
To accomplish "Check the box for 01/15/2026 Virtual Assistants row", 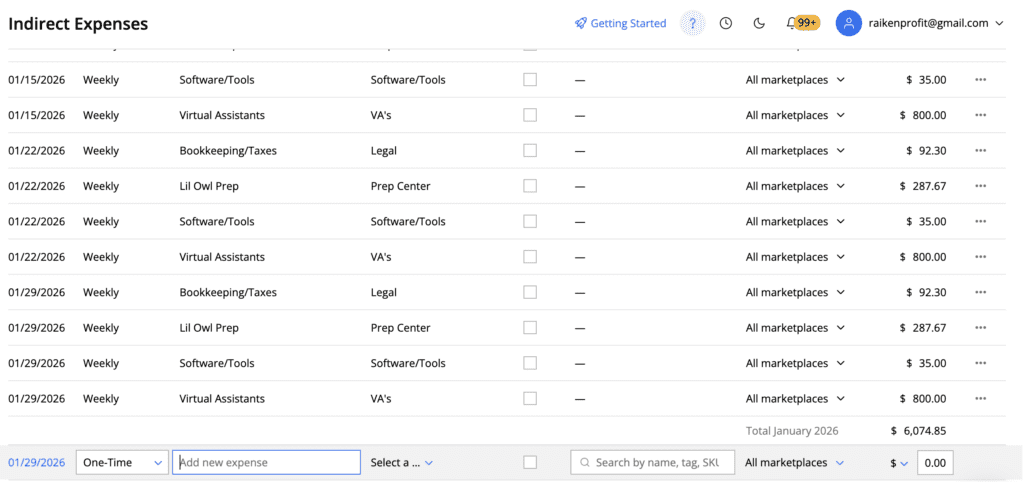I will (x=530, y=115).
